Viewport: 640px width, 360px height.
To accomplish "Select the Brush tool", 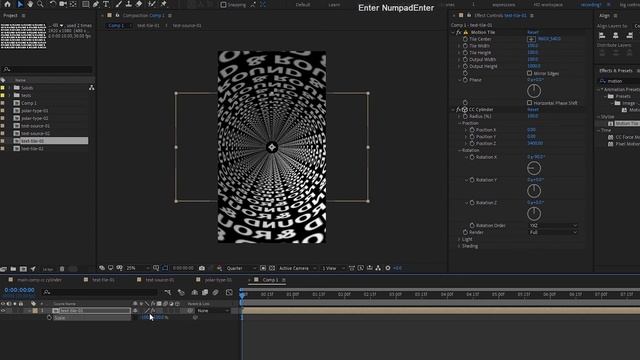I will tap(118, 4).
